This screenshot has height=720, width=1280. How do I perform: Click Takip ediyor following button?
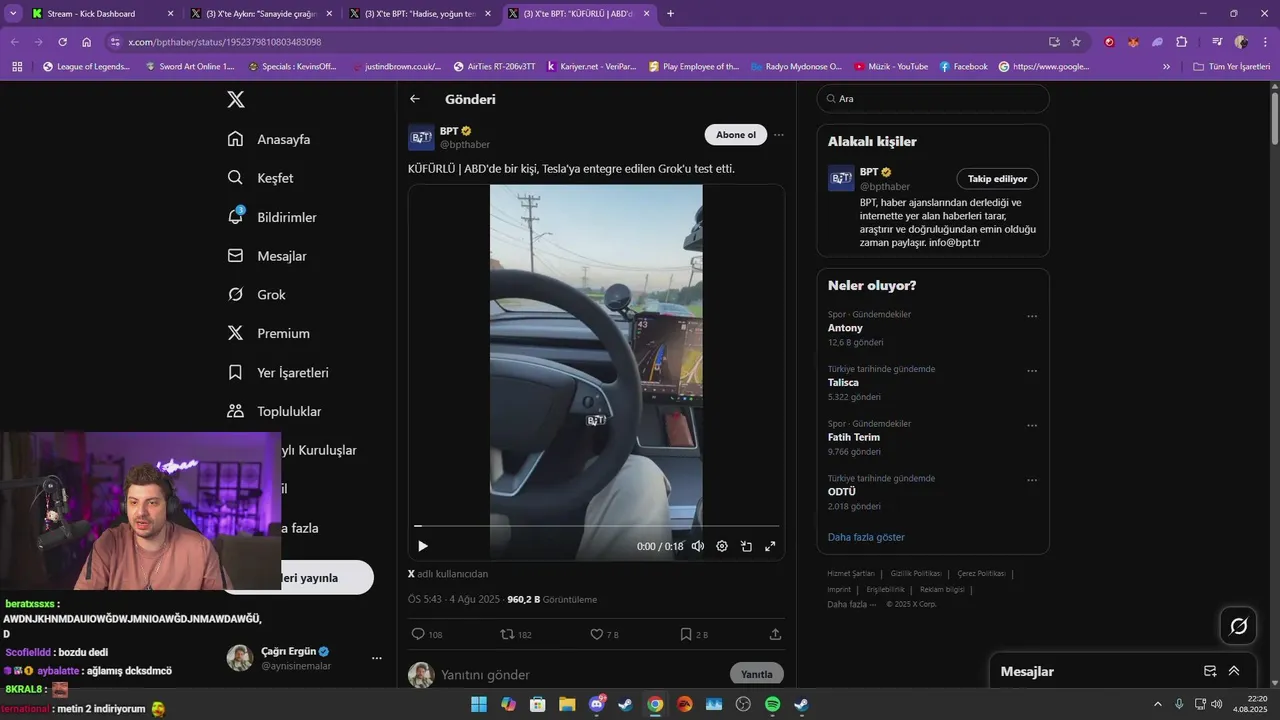pyautogui.click(x=997, y=179)
